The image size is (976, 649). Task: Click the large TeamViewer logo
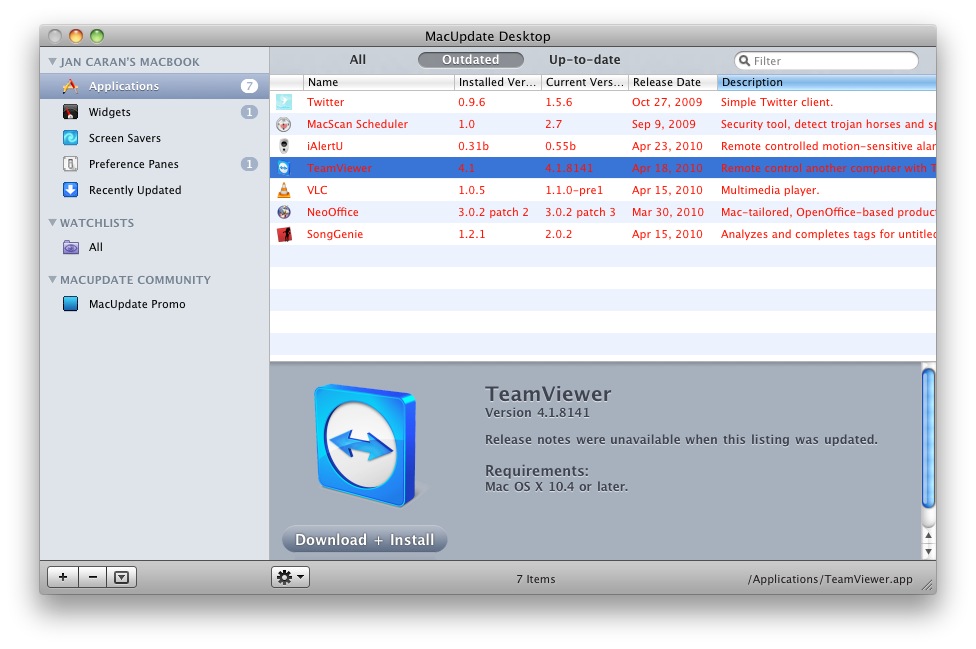(366, 444)
